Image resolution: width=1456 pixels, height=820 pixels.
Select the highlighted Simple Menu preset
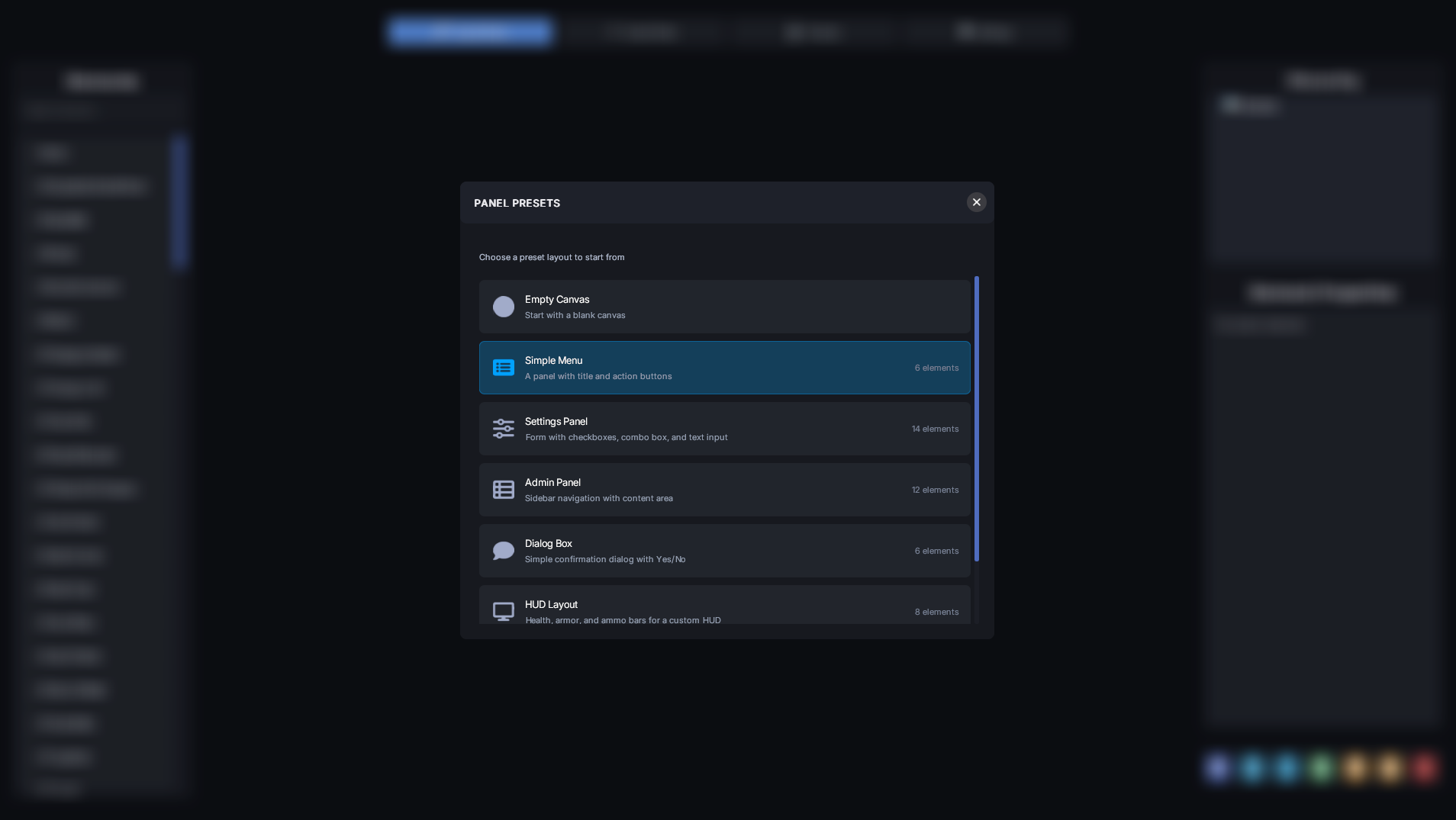724,368
